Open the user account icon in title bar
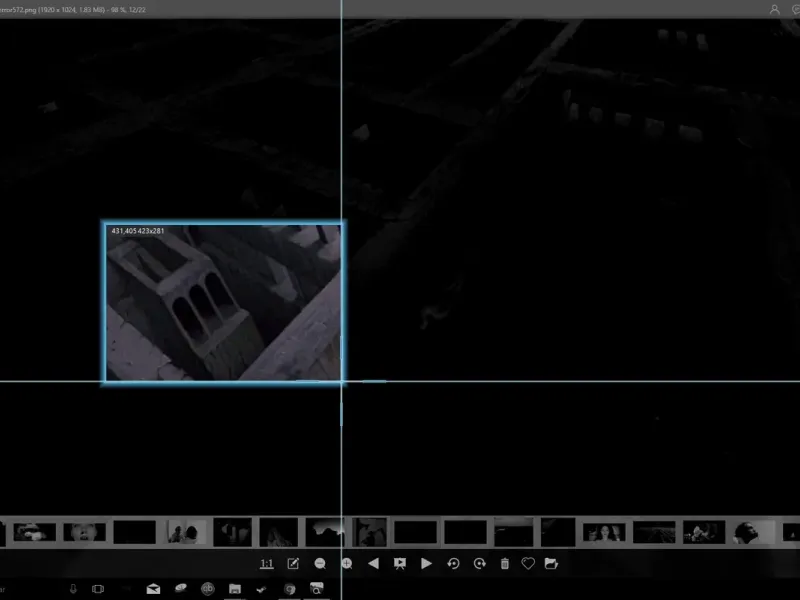Viewport: 800px width, 600px height. [774, 9]
